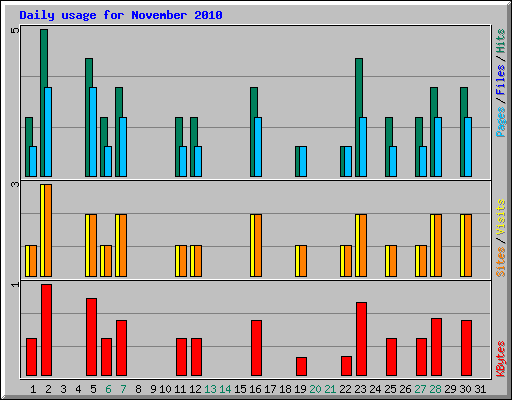Select day label "30" on the x-axis
Screen dimensions: 512x400
tap(465, 389)
